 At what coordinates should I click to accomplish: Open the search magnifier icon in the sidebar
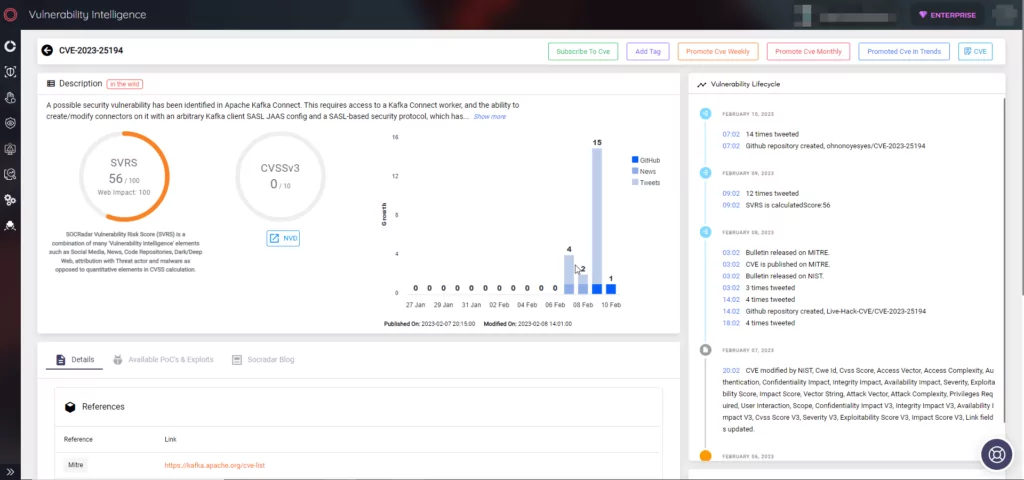click(10, 174)
